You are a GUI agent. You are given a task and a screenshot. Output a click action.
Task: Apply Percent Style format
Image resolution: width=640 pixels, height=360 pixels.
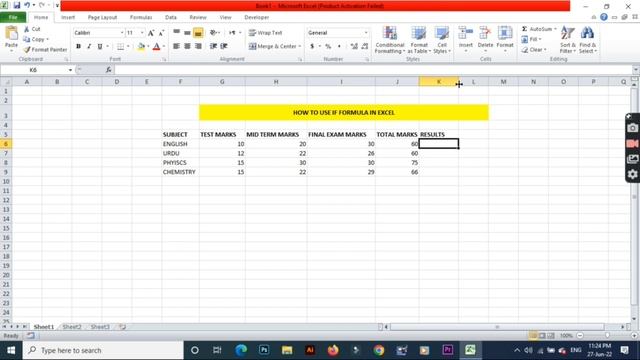tap(328, 47)
